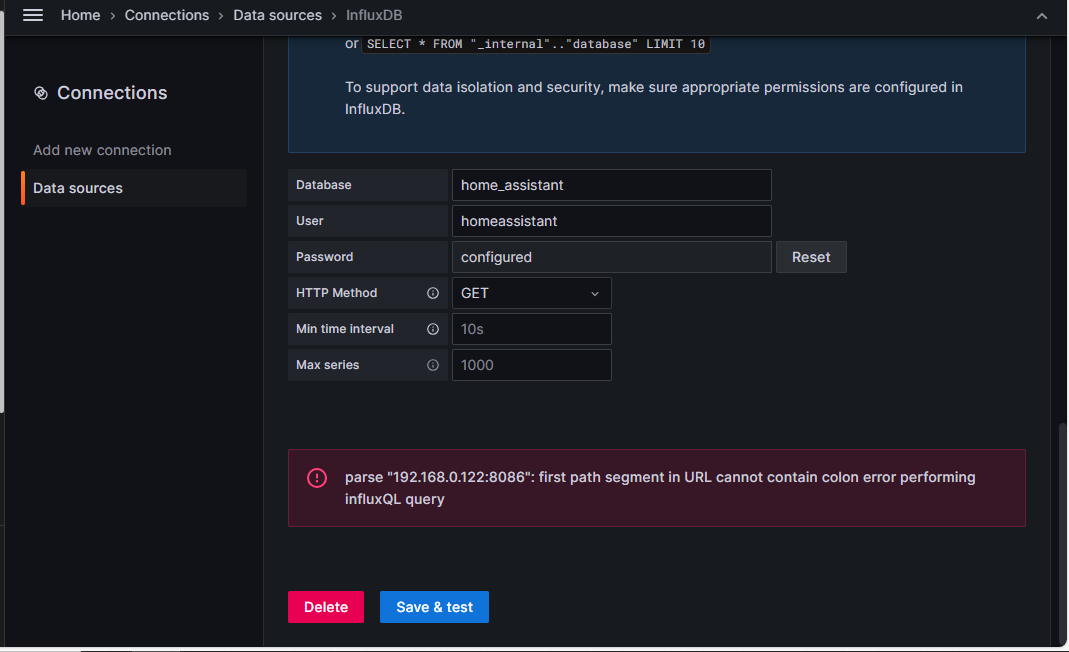Click the HTTP Method label
The width and height of the screenshot is (1069, 652).
tap(336, 293)
